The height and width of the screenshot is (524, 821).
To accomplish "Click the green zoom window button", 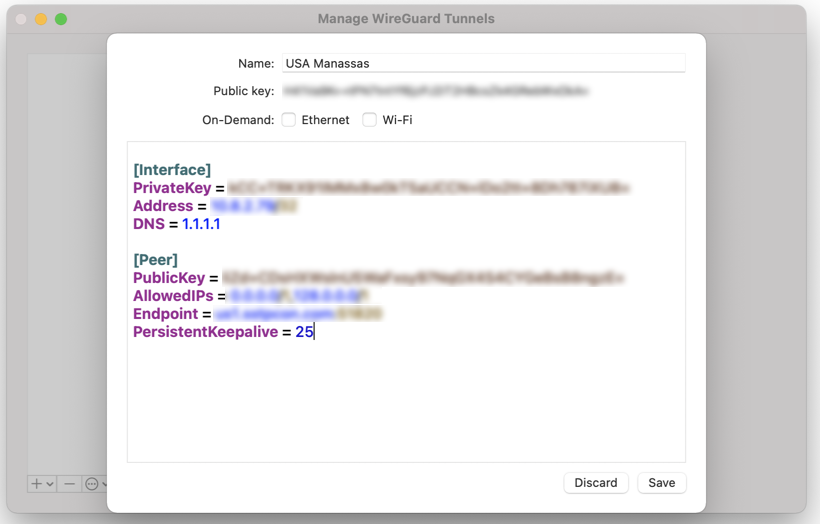I will 61,19.
